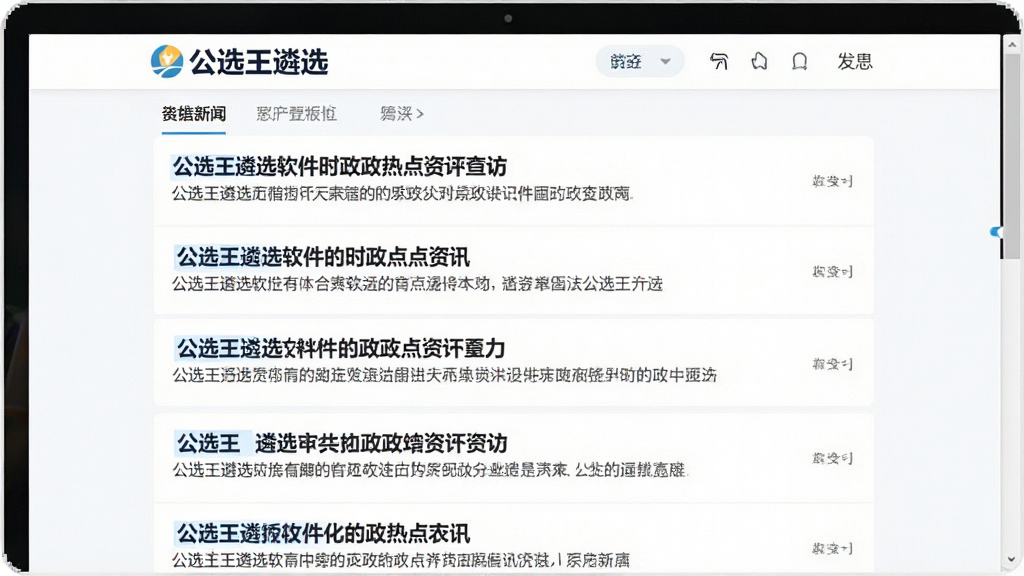The height and width of the screenshot is (576, 1024).
Task: Click the vertical scrollbar thumb
Action: coord(1012,157)
